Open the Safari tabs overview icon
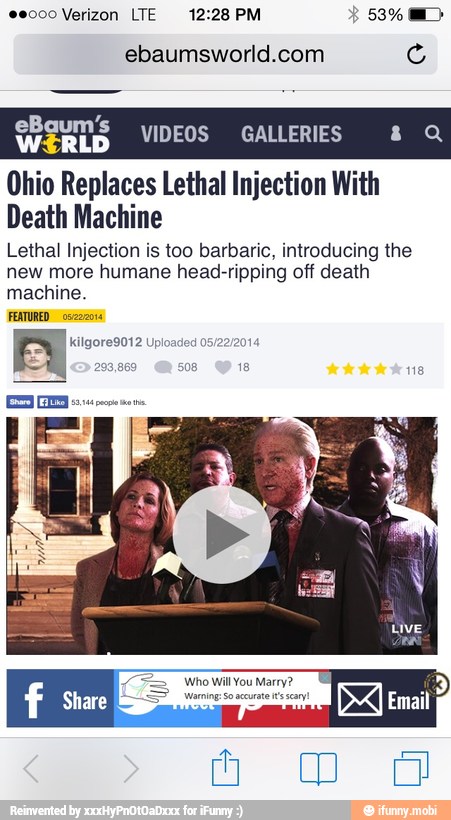The height and width of the screenshot is (820, 451). (x=411, y=768)
